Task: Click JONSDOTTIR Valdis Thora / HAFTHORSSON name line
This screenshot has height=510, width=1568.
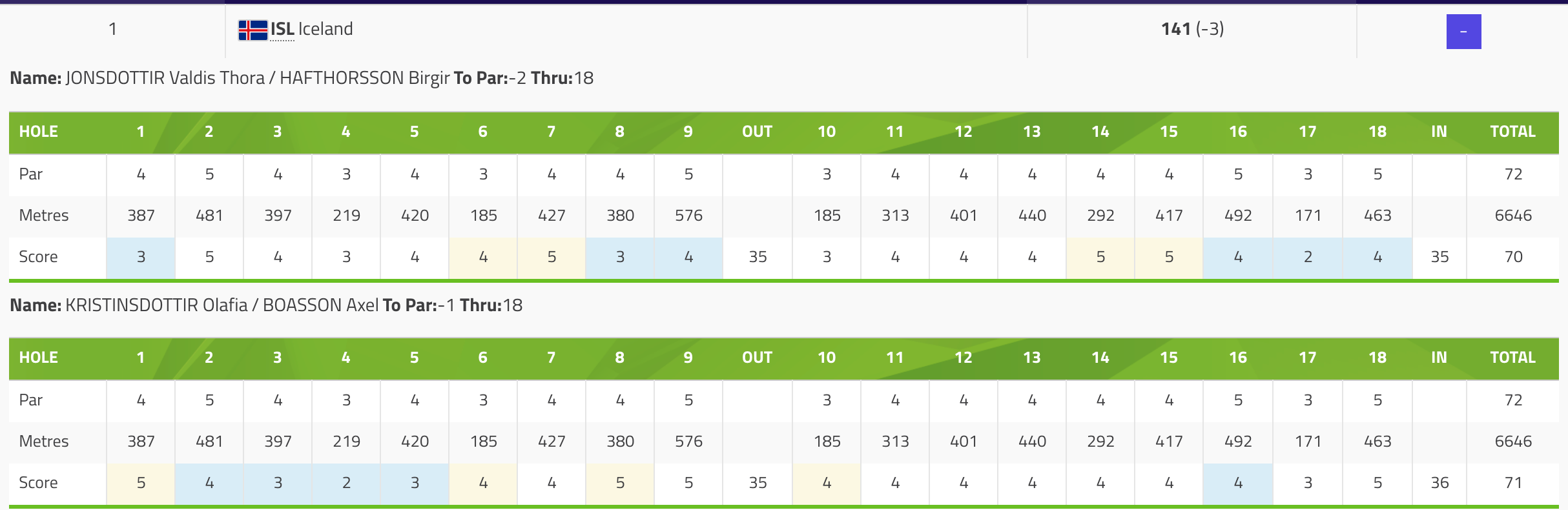Action: (x=302, y=78)
